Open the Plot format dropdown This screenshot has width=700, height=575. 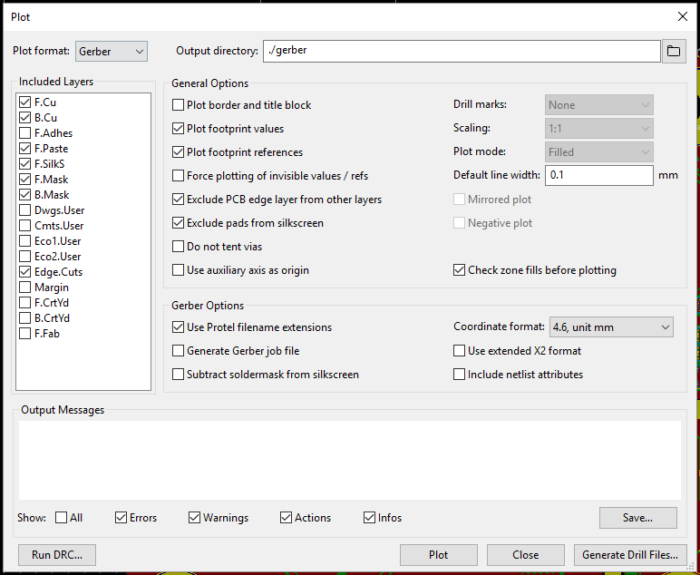click(x=111, y=51)
